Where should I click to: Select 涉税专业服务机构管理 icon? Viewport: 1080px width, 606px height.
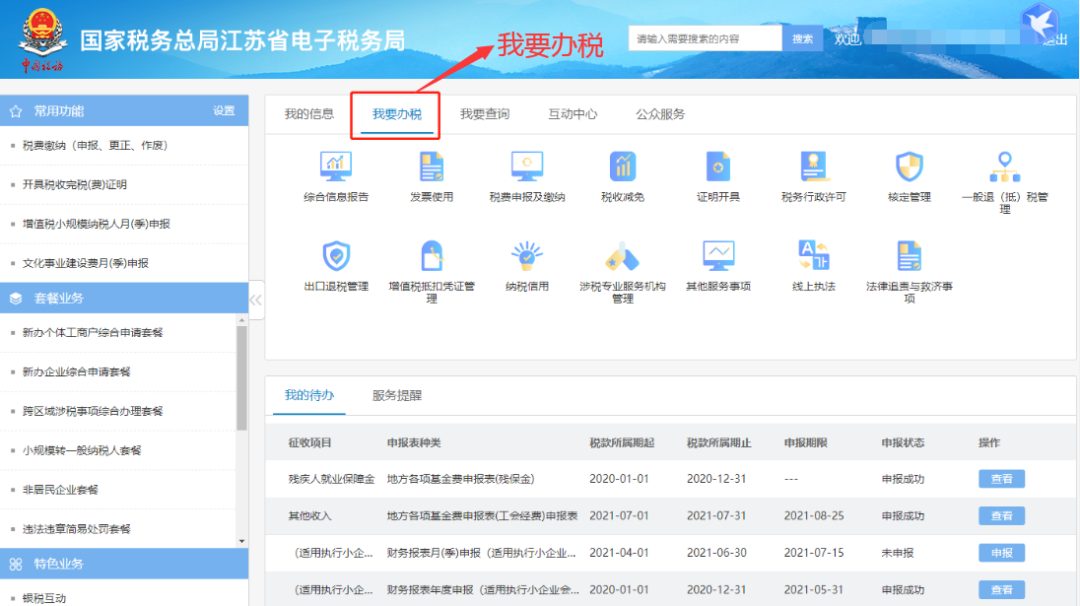pyautogui.click(x=623, y=256)
